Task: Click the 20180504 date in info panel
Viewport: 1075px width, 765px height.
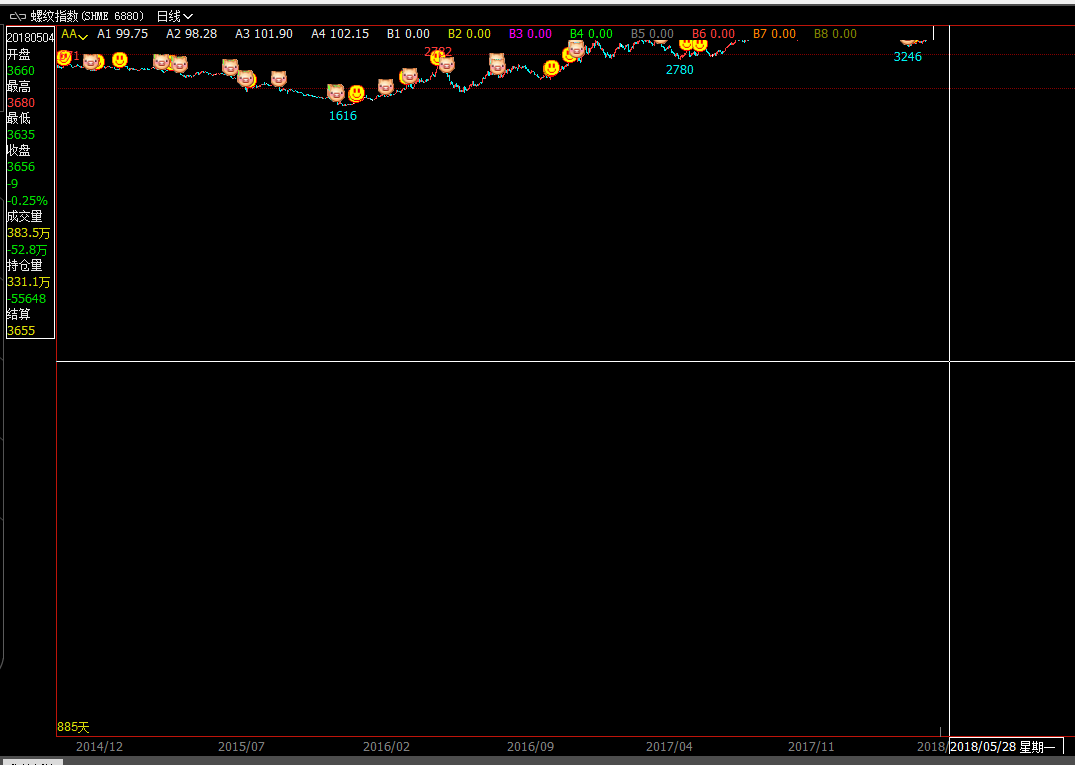Action: click(30, 38)
